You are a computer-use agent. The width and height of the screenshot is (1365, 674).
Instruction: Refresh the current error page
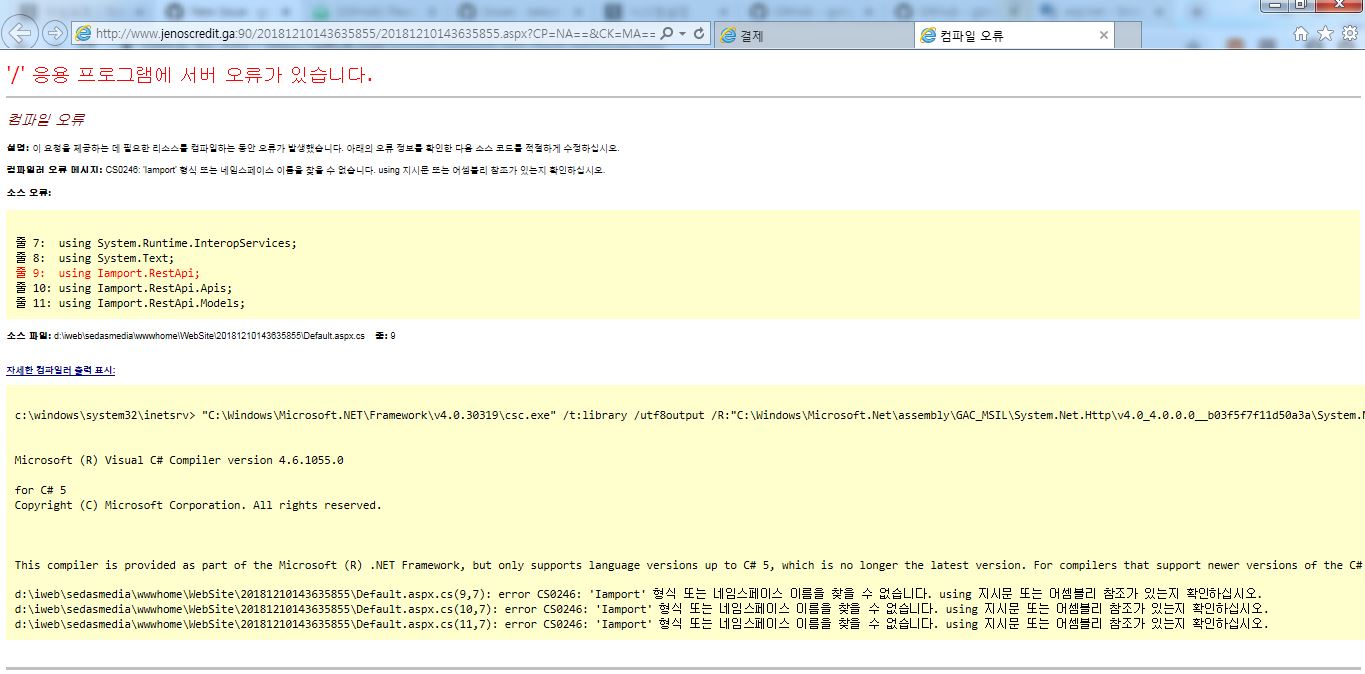pyautogui.click(x=701, y=31)
